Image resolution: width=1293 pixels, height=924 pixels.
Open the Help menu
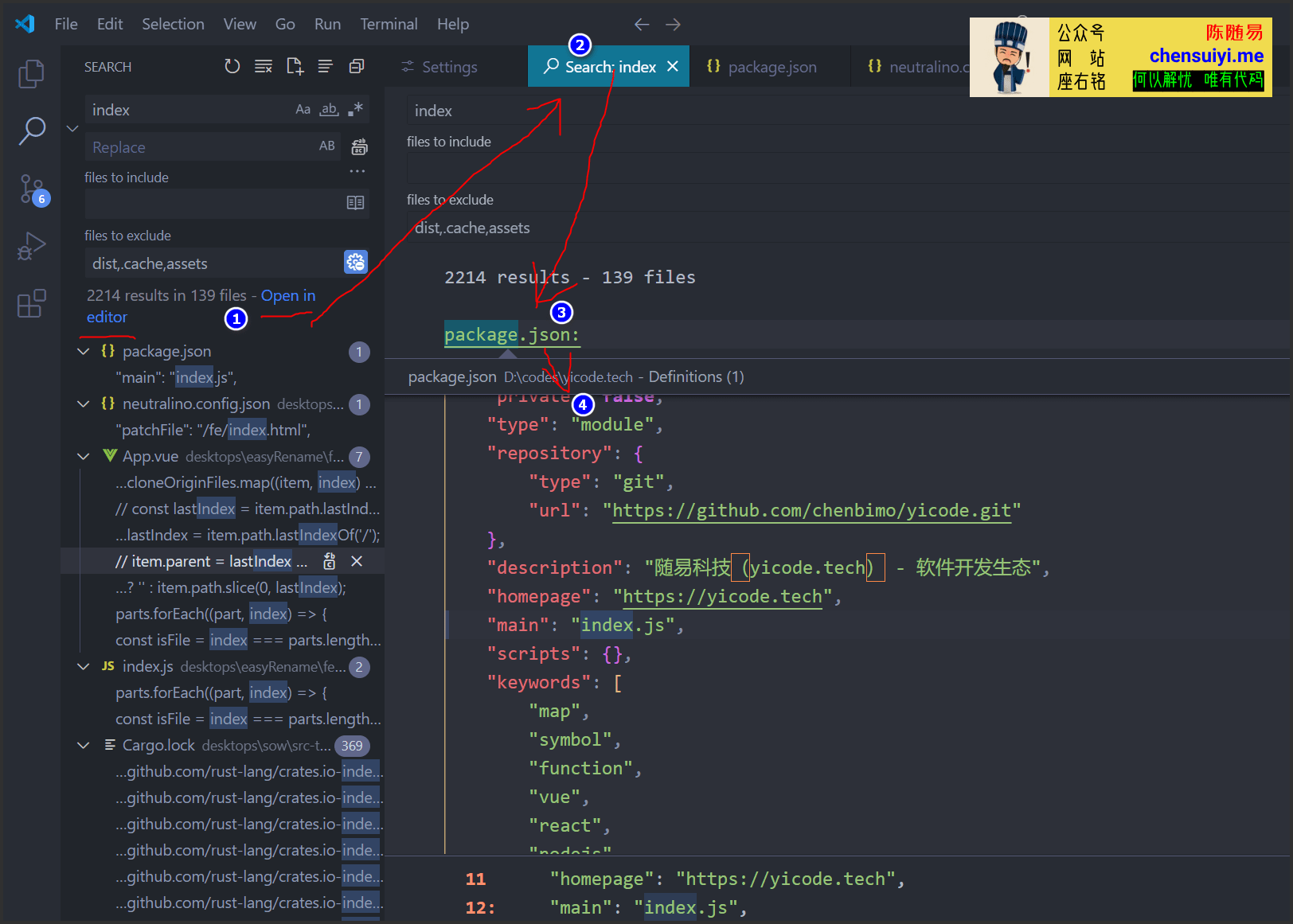[x=453, y=24]
